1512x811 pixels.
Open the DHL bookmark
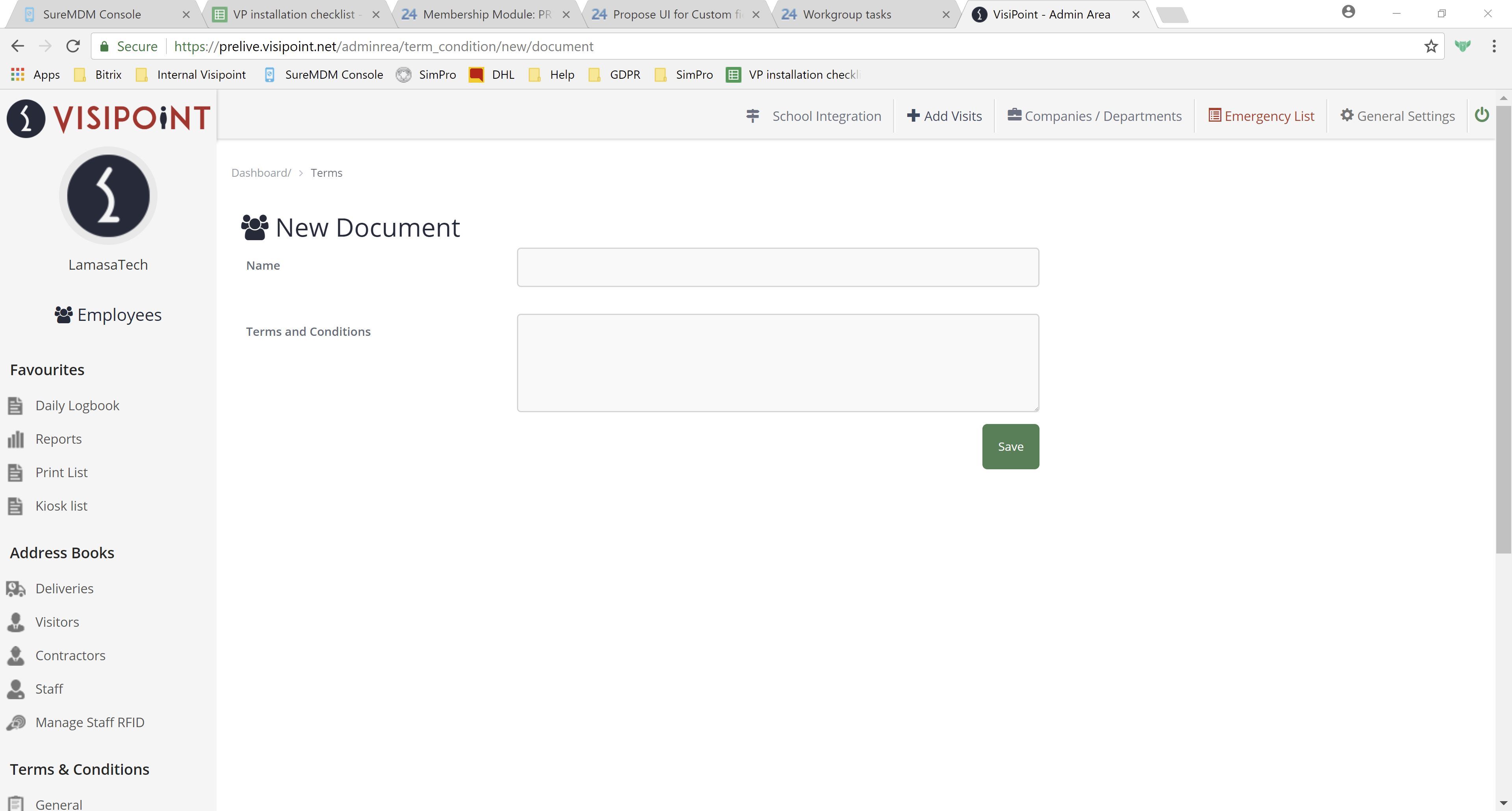point(492,74)
